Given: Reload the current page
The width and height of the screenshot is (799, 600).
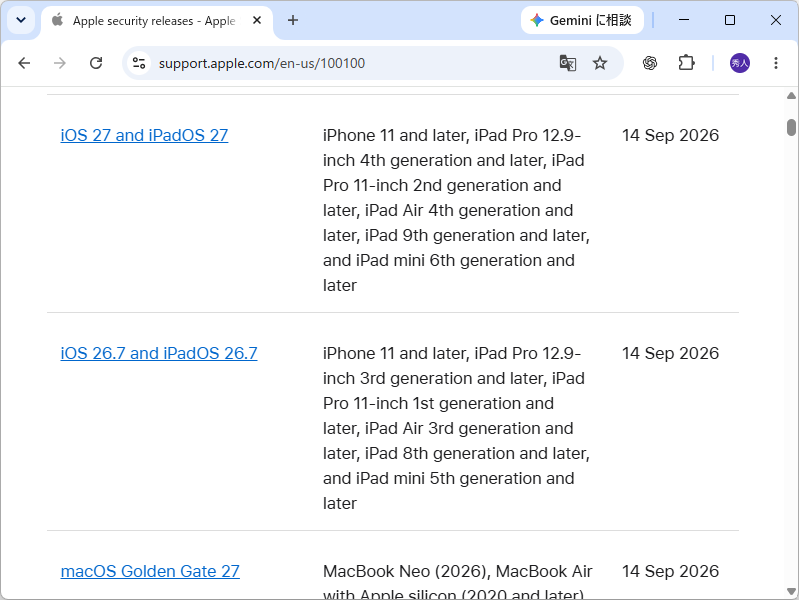Looking at the screenshot, I should (x=96, y=63).
